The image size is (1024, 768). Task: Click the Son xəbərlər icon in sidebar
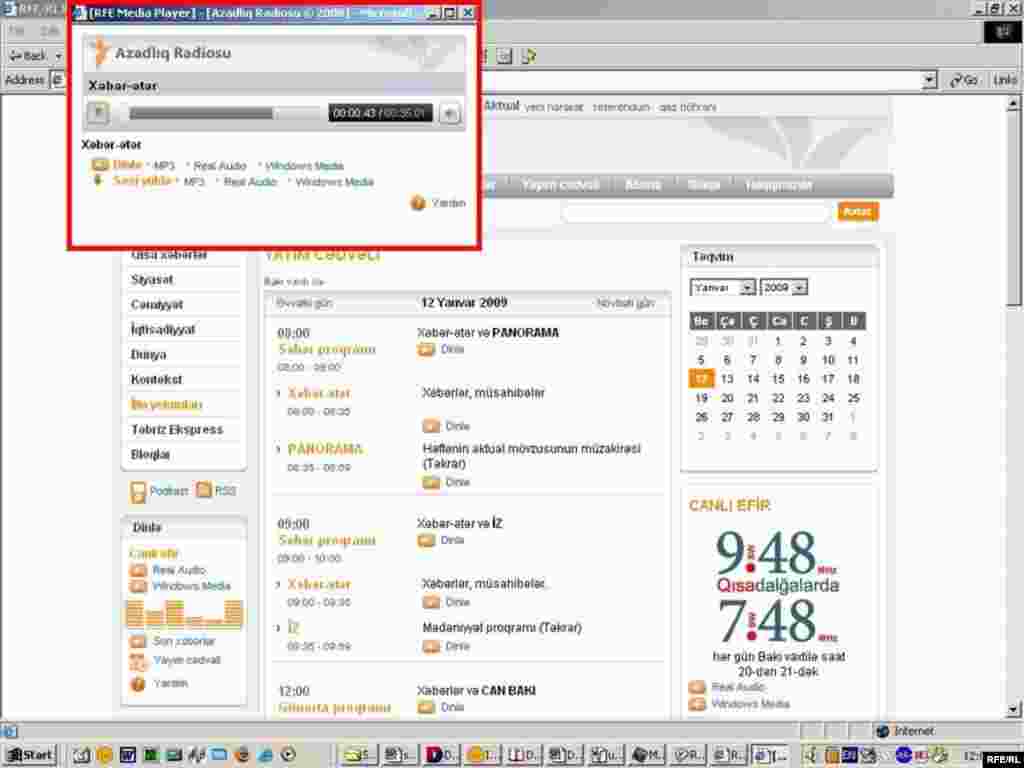tap(138, 641)
